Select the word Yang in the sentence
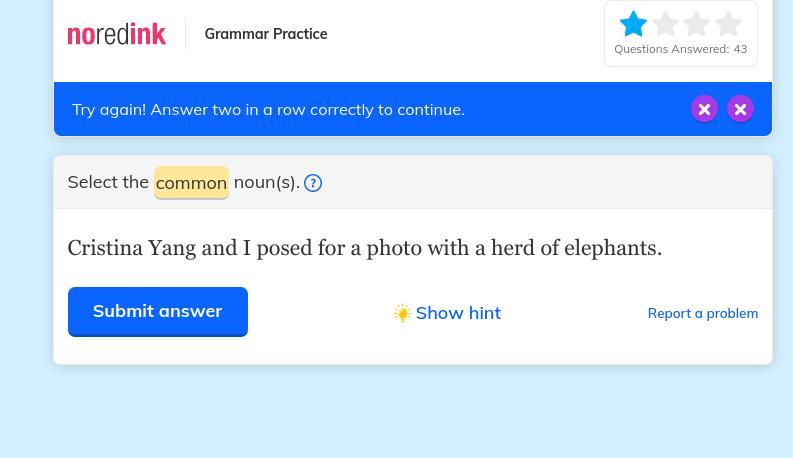This screenshot has width=793, height=458. (x=172, y=248)
